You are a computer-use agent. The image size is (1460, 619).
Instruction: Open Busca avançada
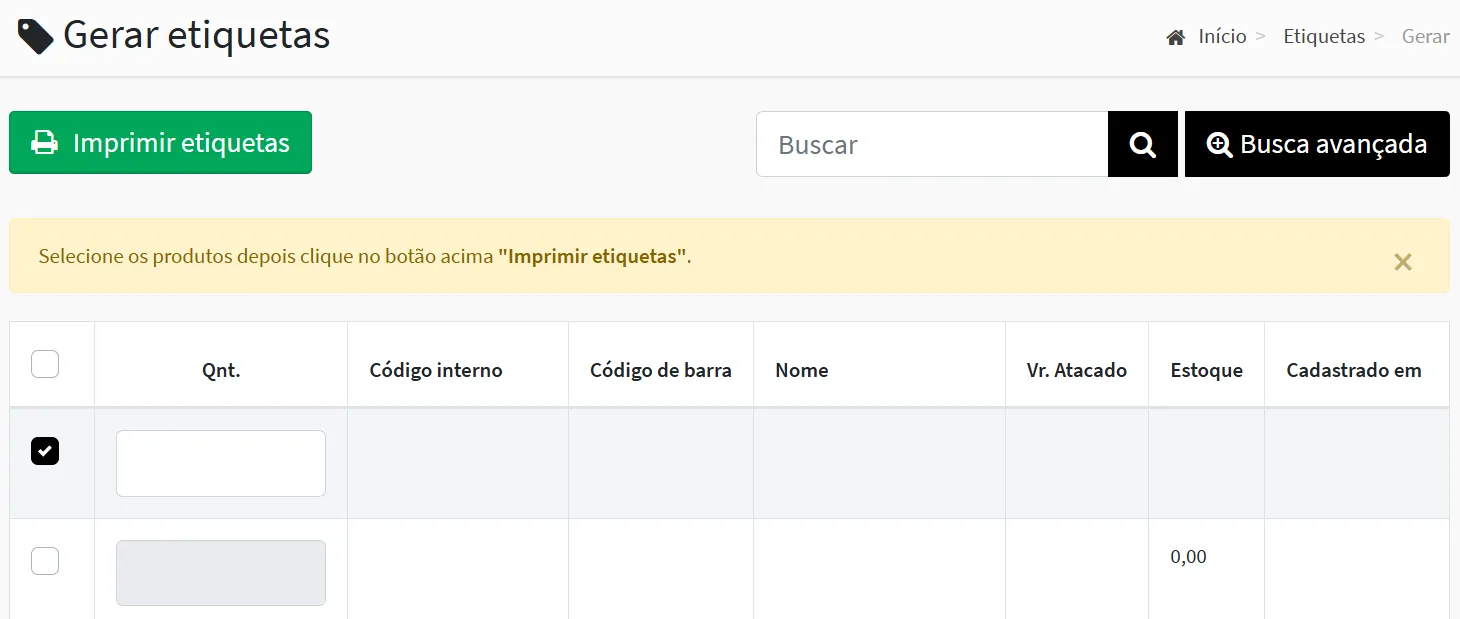[x=1316, y=144]
